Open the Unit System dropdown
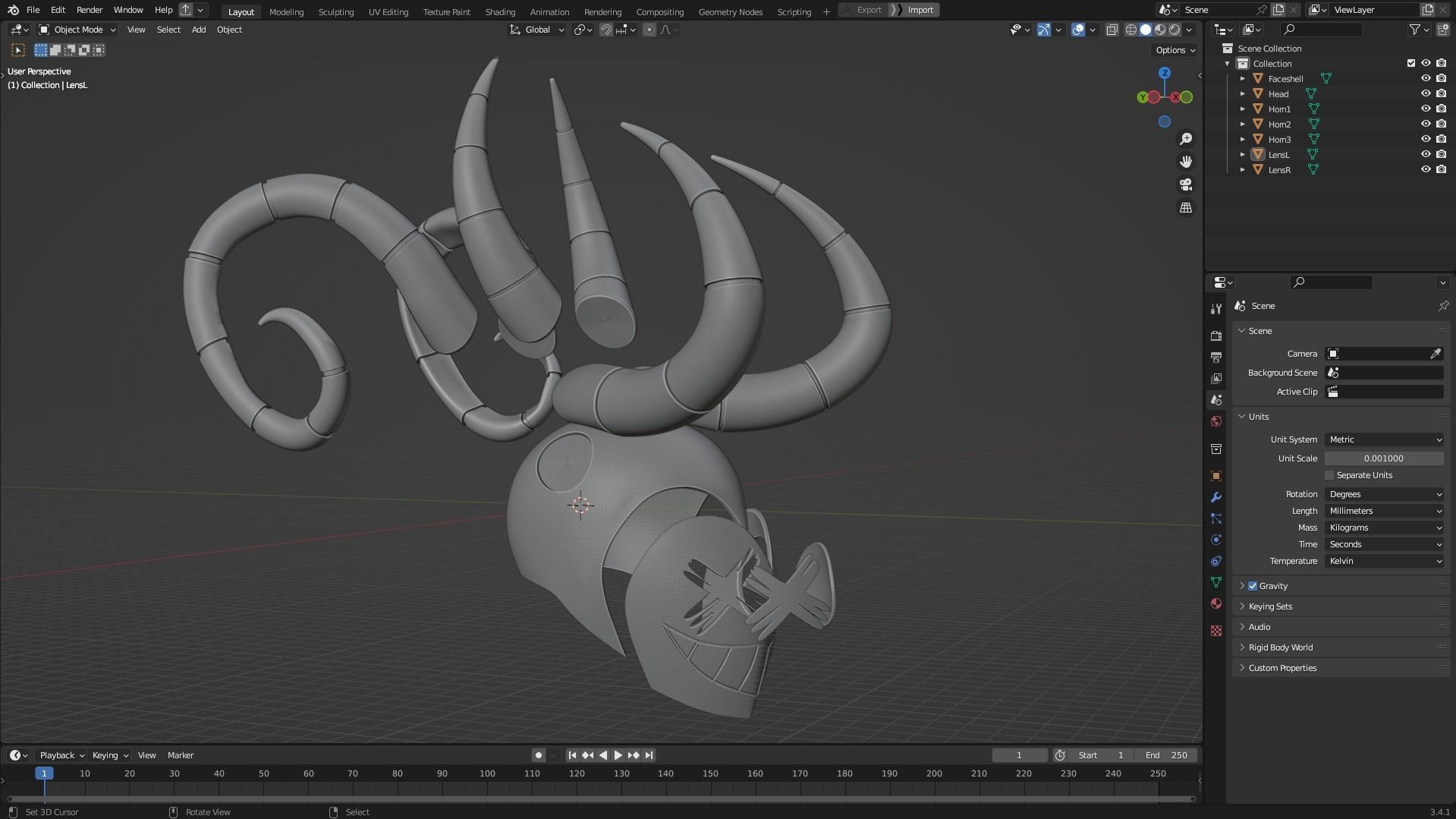The width and height of the screenshot is (1456, 819). 1384,439
